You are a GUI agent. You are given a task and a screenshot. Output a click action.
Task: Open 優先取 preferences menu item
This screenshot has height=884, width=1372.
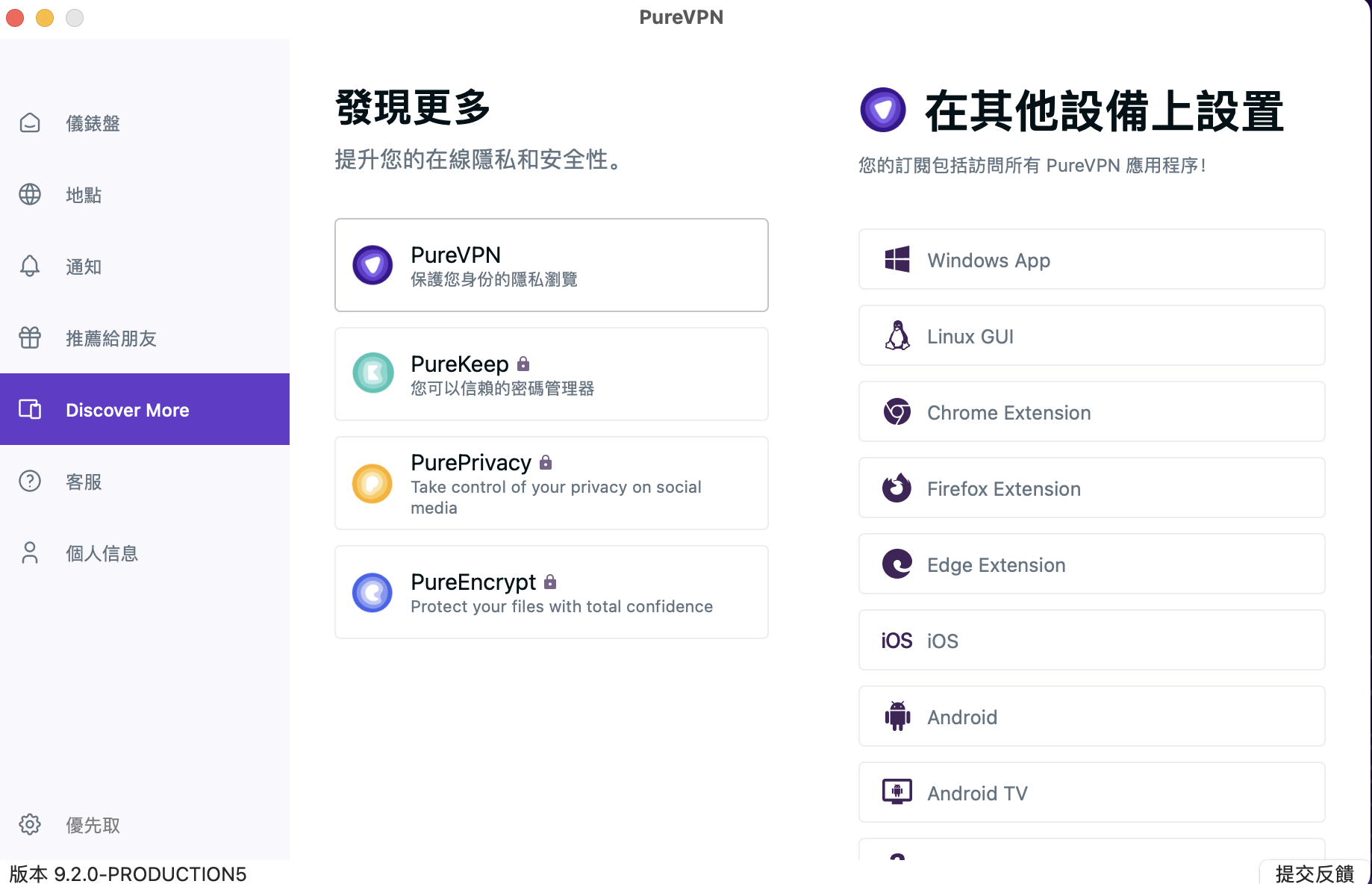point(145,824)
